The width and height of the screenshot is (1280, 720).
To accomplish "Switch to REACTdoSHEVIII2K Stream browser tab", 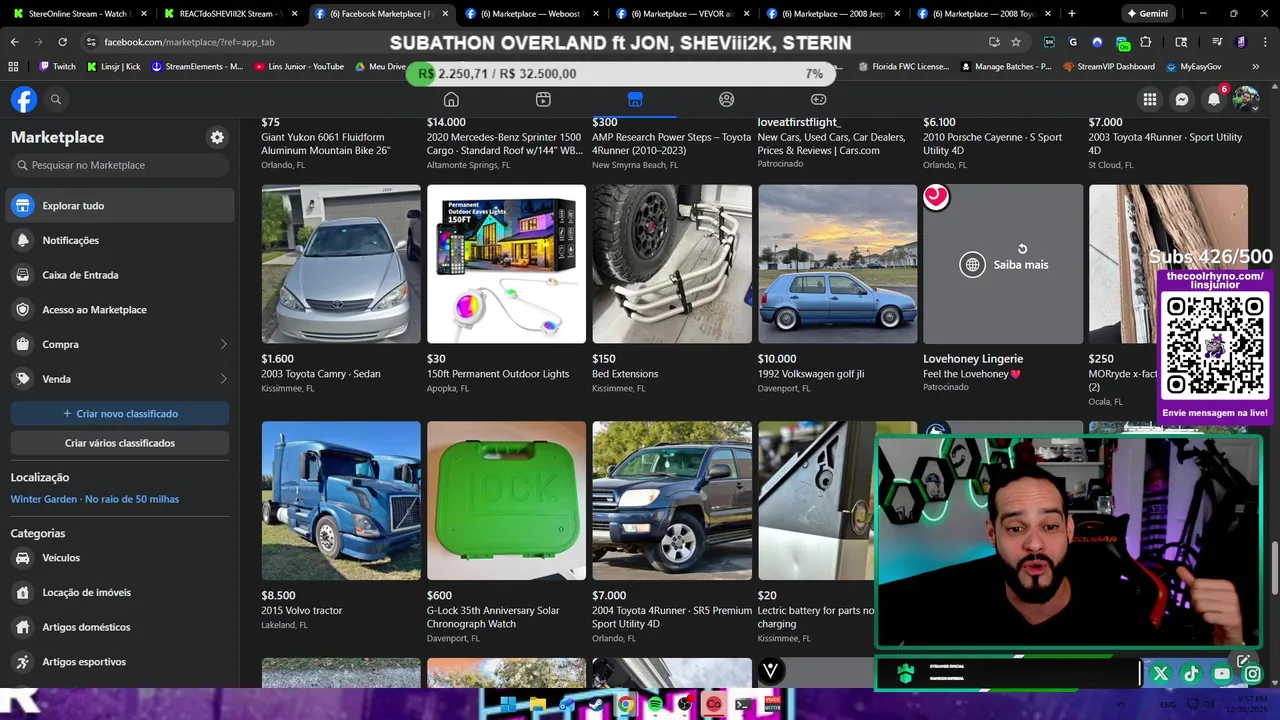I will point(228,14).
